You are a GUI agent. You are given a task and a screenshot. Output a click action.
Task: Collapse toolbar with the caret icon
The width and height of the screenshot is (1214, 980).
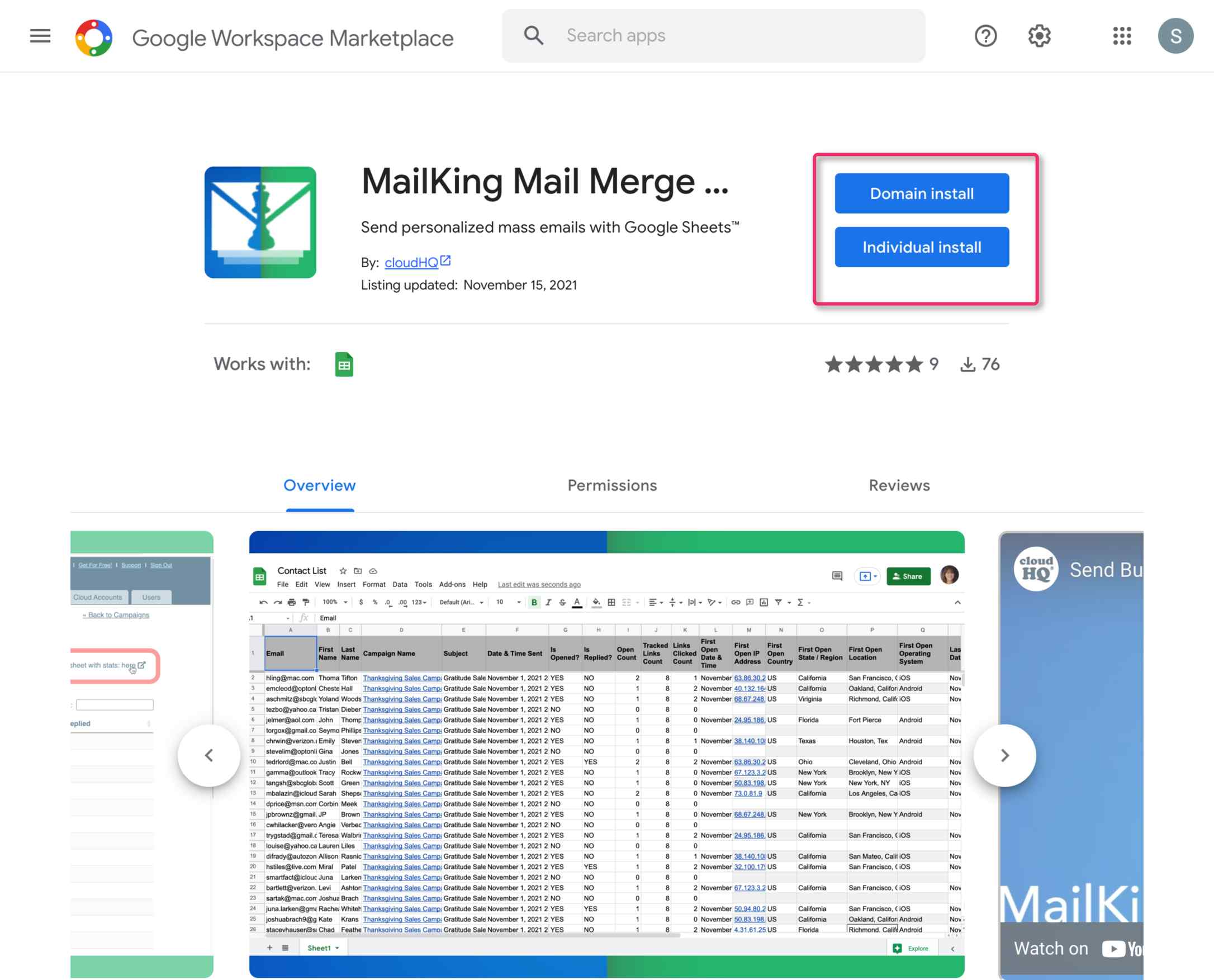click(x=957, y=602)
